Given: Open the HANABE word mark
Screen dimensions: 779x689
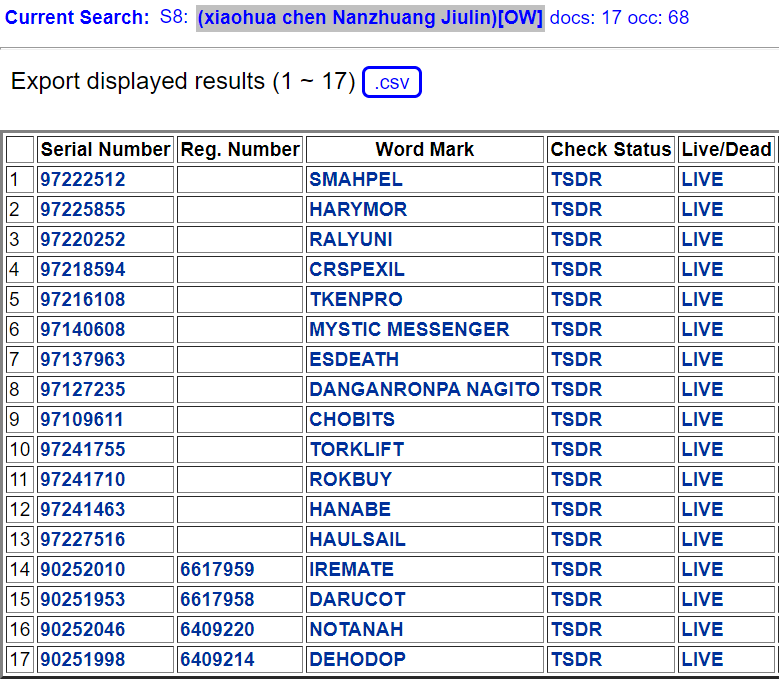Looking at the screenshot, I should click(x=350, y=509).
